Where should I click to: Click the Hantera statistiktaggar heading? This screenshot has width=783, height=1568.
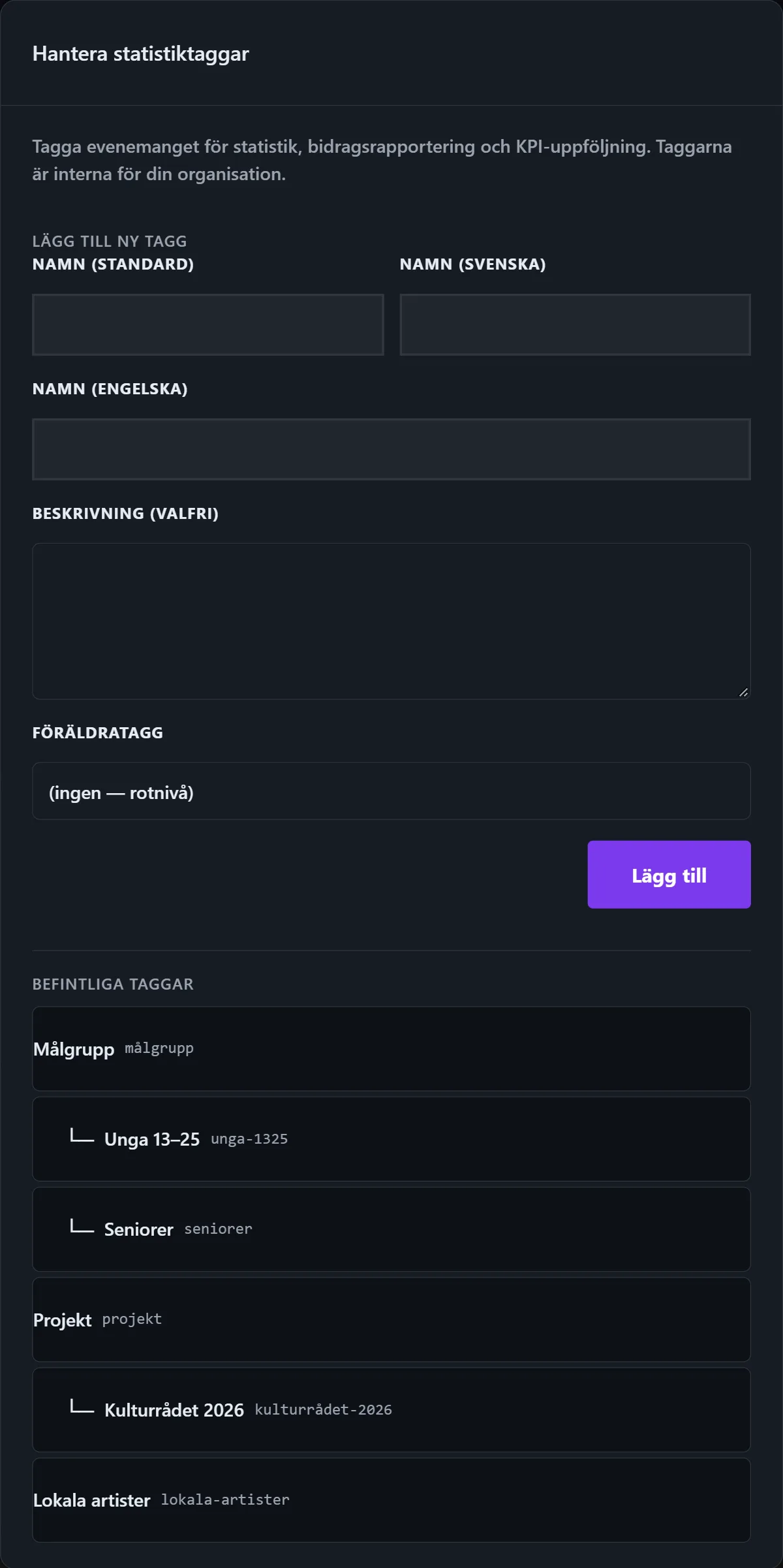click(x=141, y=54)
